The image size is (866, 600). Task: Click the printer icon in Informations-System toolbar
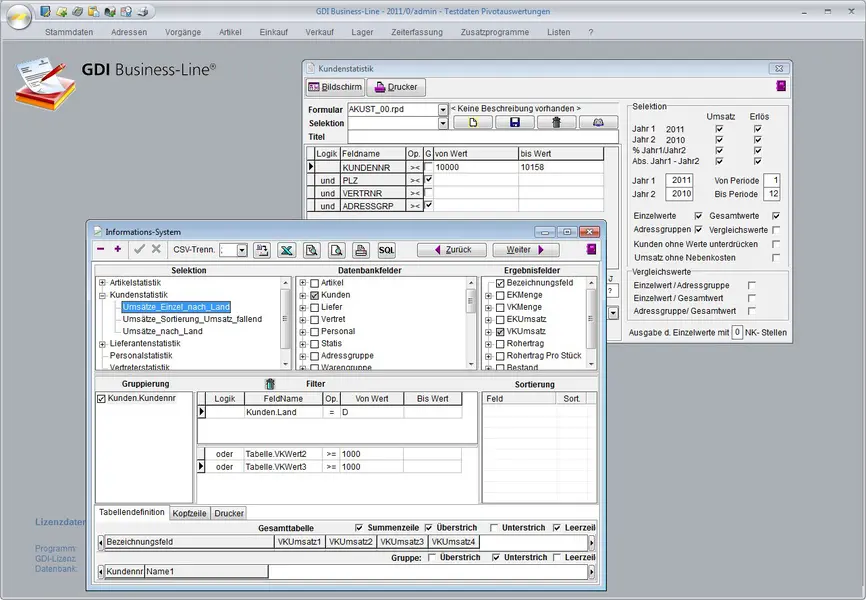coord(361,250)
